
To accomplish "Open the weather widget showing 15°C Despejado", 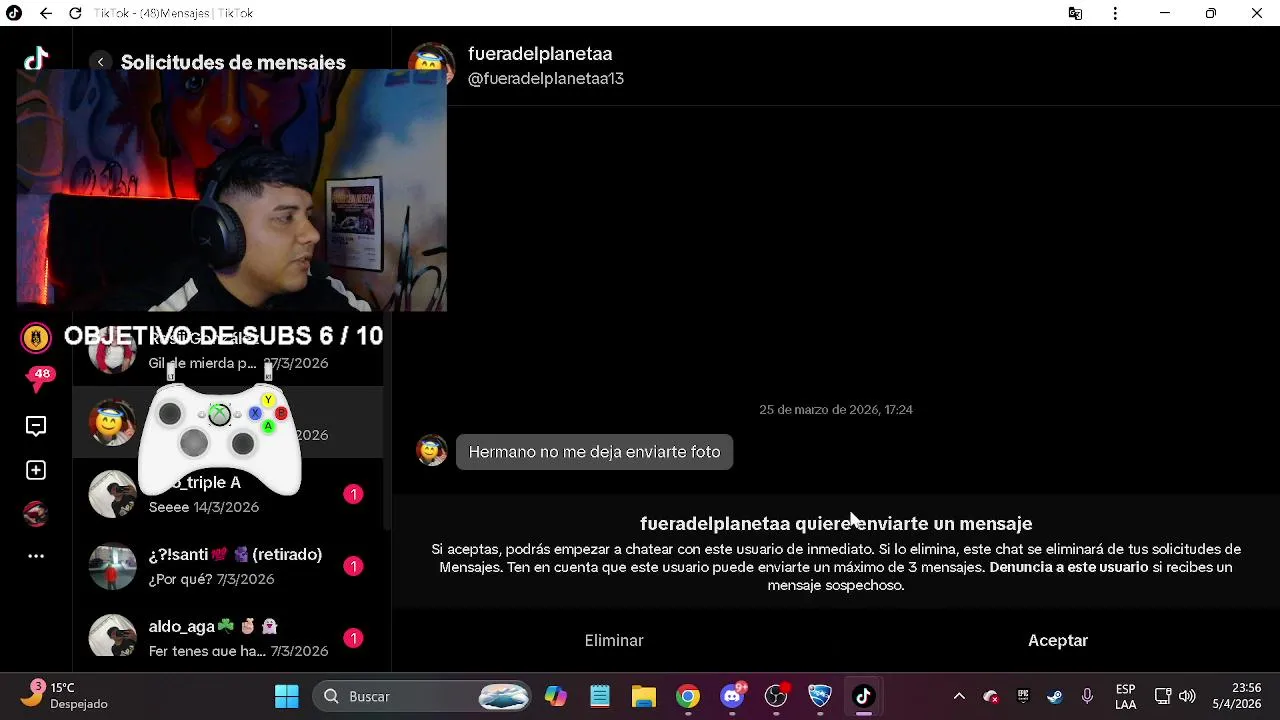I will pyautogui.click(x=65, y=696).
